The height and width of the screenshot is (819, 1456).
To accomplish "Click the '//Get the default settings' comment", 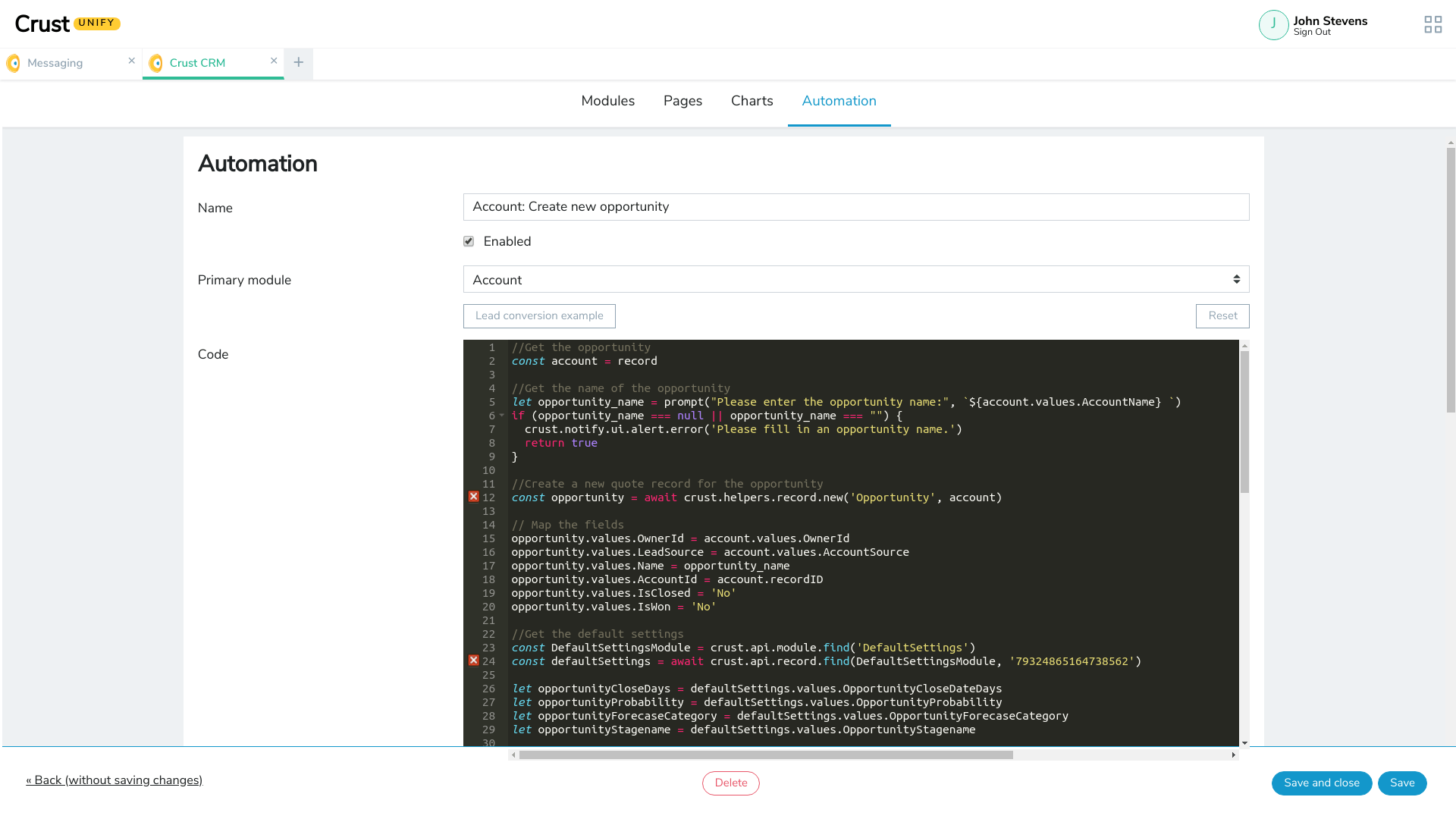I will (x=597, y=634).
